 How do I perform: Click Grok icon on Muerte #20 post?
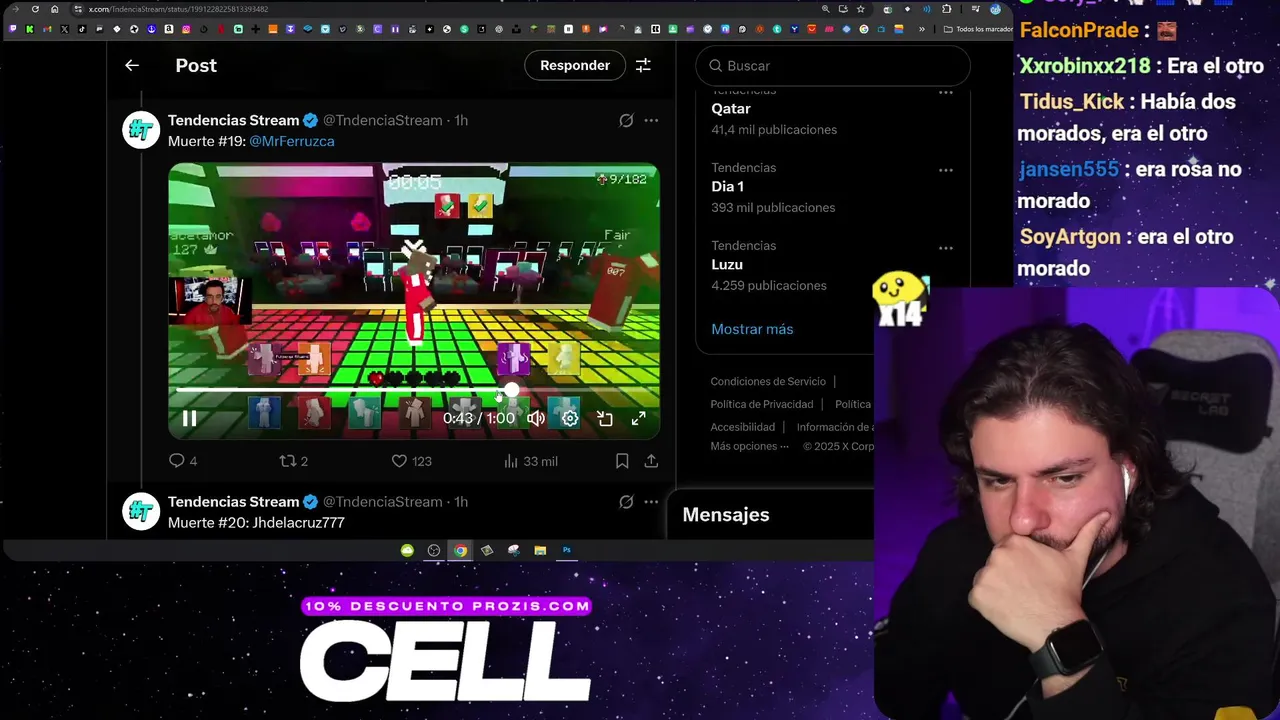click(626, 502)
